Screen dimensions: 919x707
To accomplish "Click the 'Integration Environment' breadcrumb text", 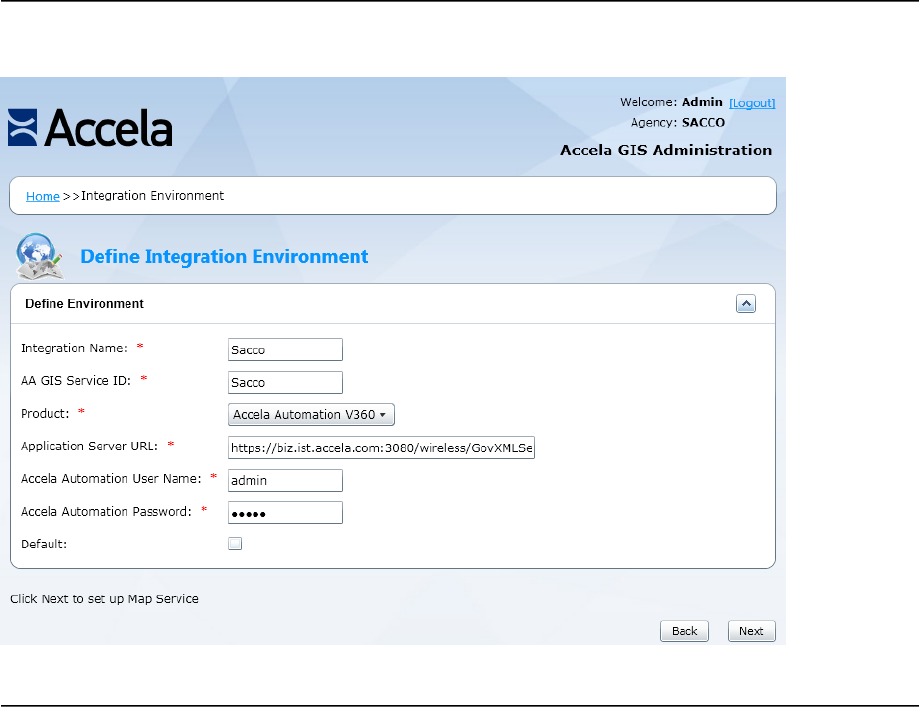I will [152, 196].
